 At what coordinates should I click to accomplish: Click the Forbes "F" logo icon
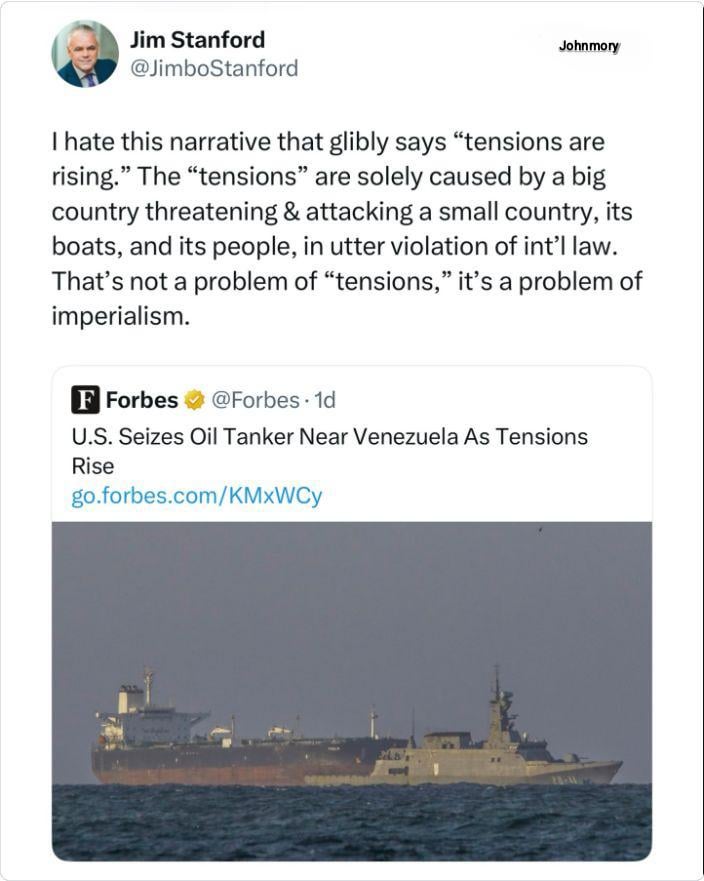tap(85, 401)
